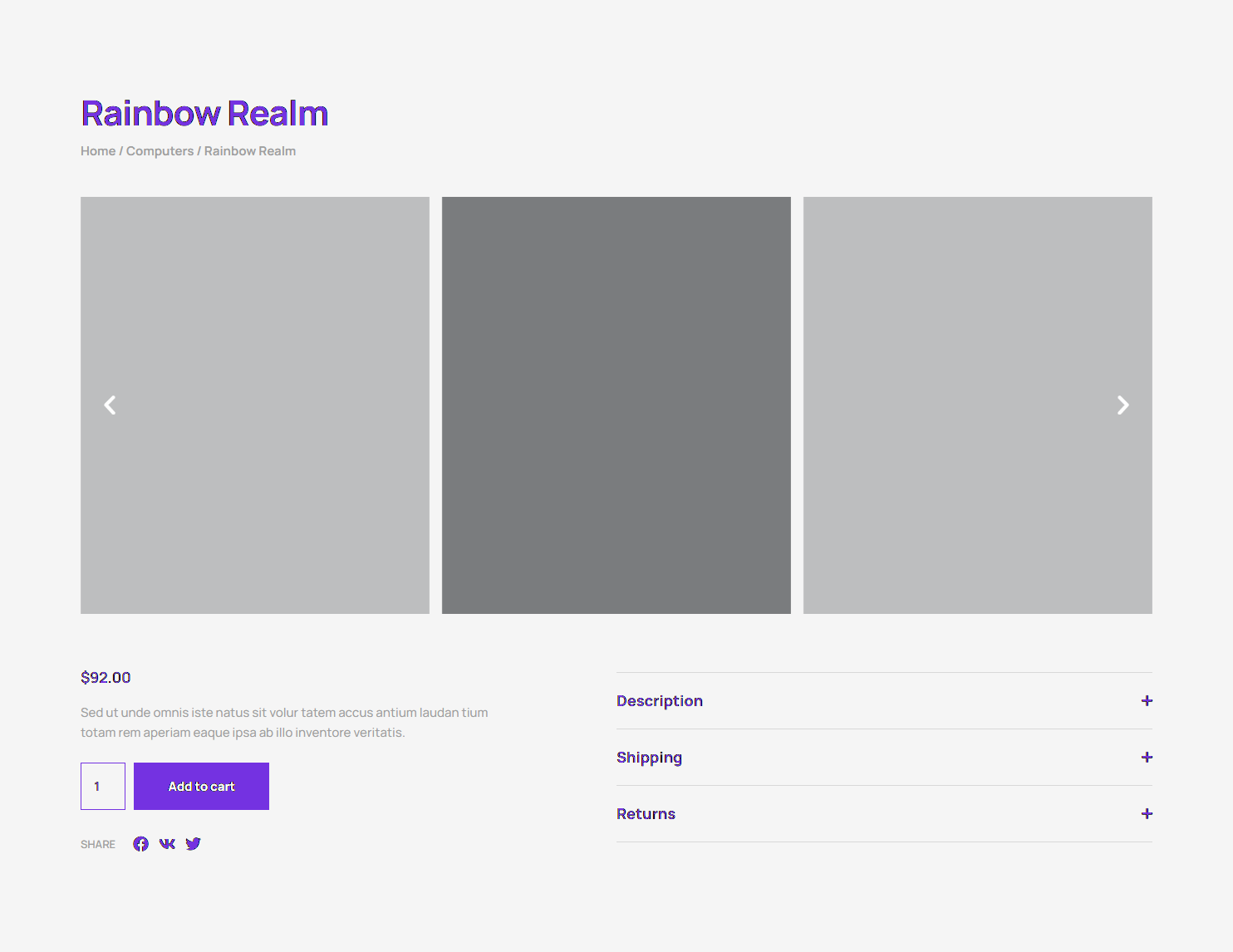The width and height of the screenshot is (1233, 952).
Task: Share product on Twitter
Action: (194, 844)
